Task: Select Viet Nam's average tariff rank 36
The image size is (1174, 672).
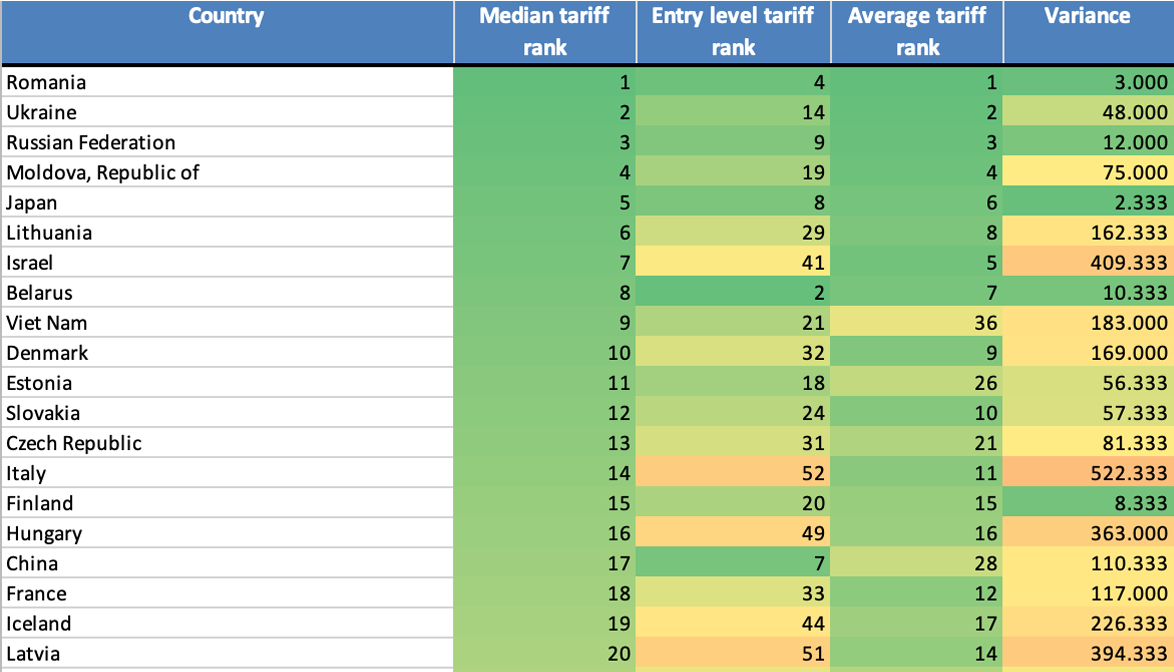Action: coord(985,323)
